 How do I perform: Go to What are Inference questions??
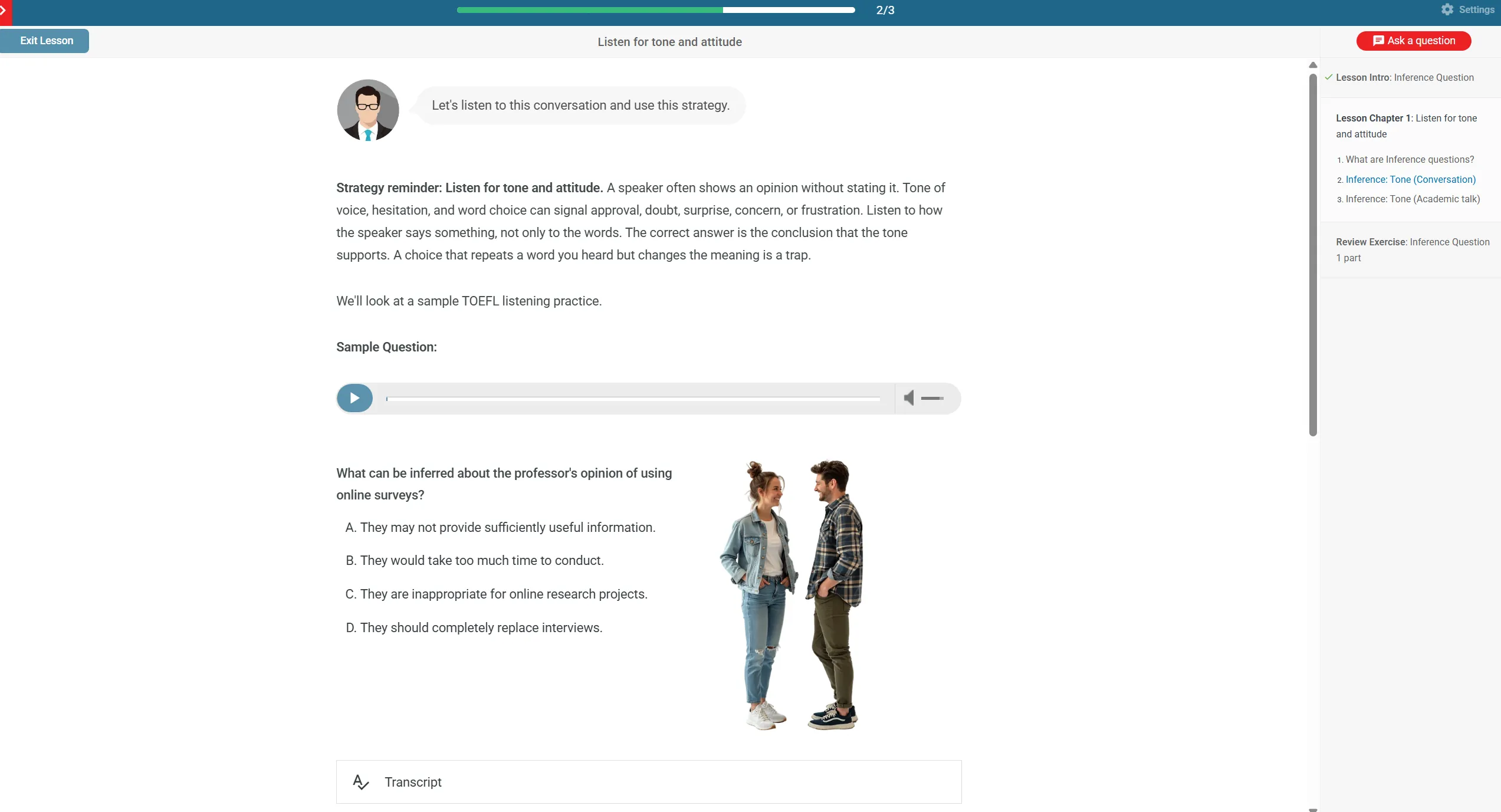pos(1410,159)
